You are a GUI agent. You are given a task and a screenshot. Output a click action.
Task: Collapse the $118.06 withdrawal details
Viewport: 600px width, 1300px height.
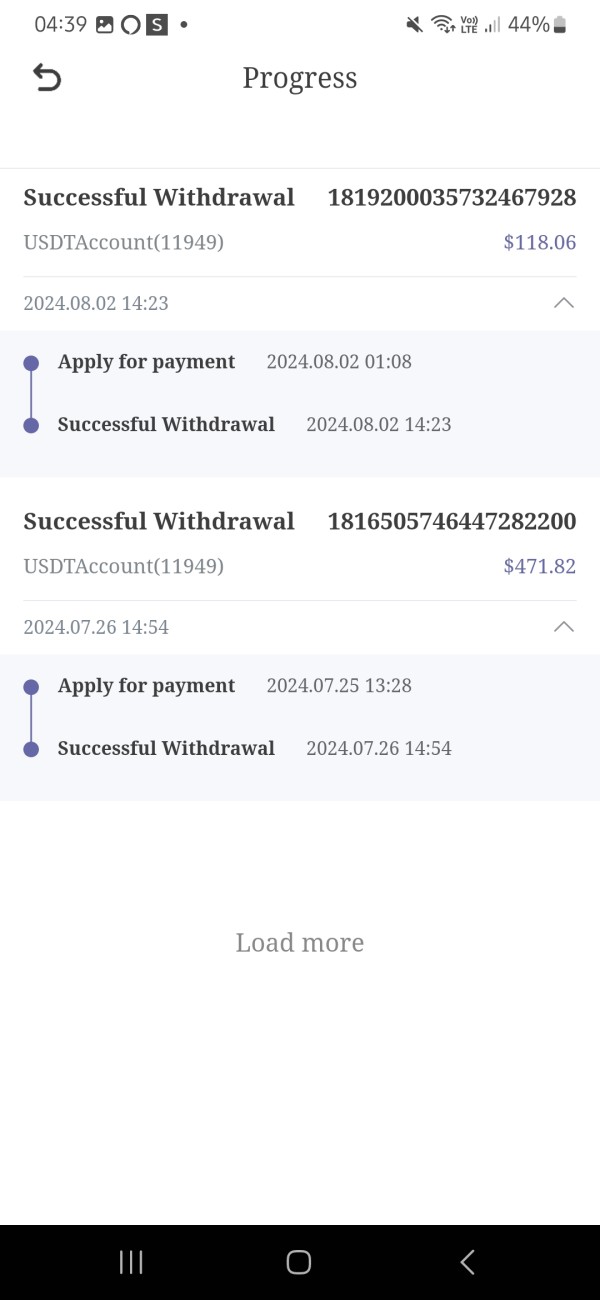(563, 303)
